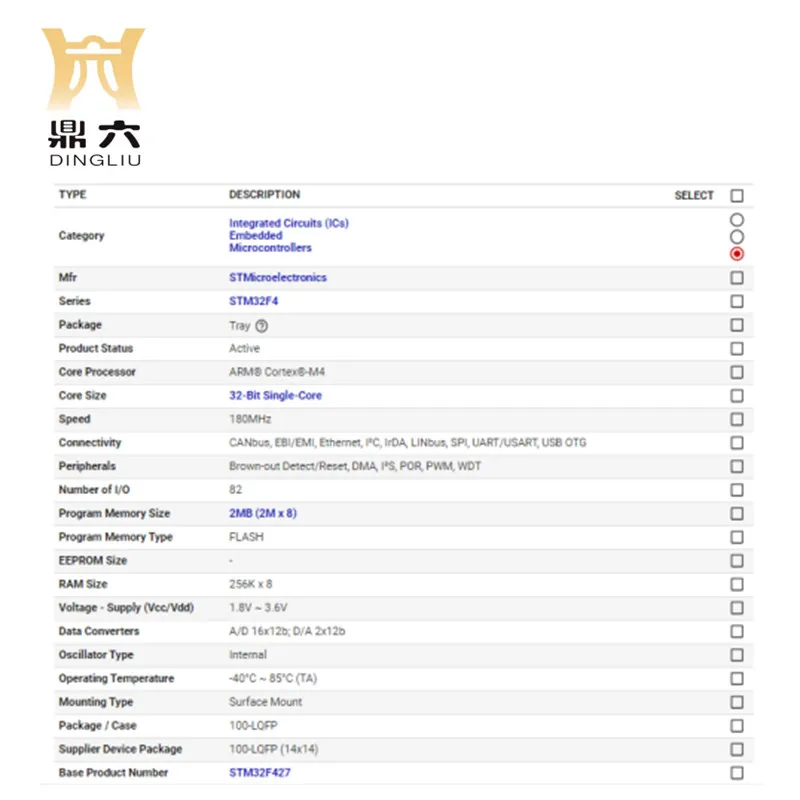Click the DESCRIPTION column header
This screenshot has height=800, width=800.
click(x=264, y=194)
